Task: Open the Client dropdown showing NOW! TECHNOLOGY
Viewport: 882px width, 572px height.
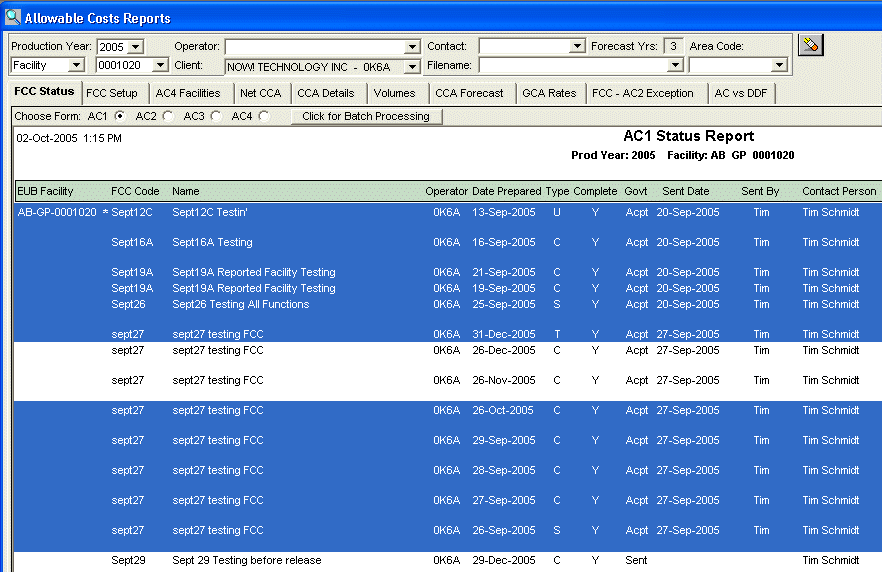Action: (x=412, y=66)
